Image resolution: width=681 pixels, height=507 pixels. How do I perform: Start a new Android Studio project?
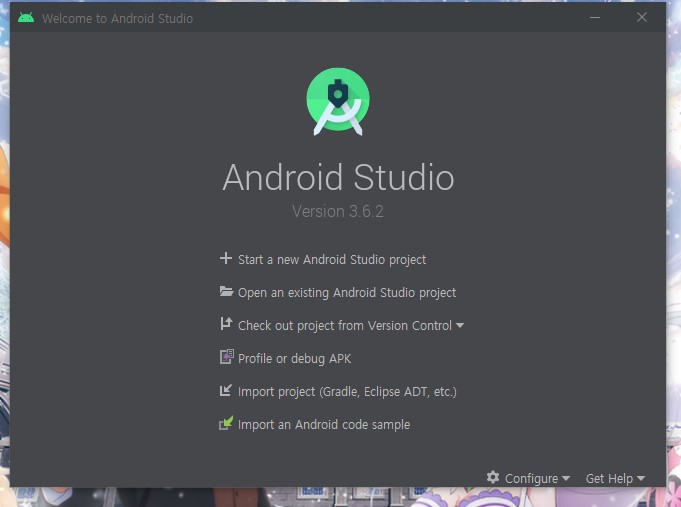[x=332, y=260]
